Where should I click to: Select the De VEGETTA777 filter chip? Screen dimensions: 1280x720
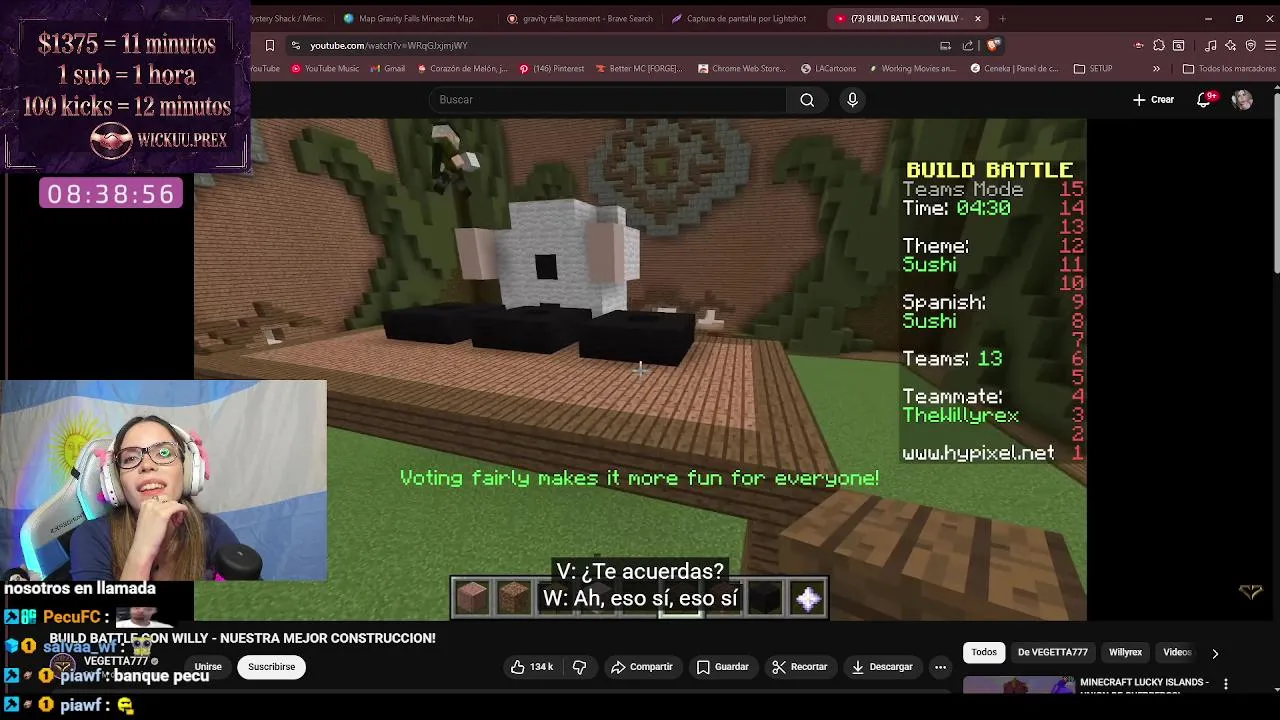(x=1053, y=652)
